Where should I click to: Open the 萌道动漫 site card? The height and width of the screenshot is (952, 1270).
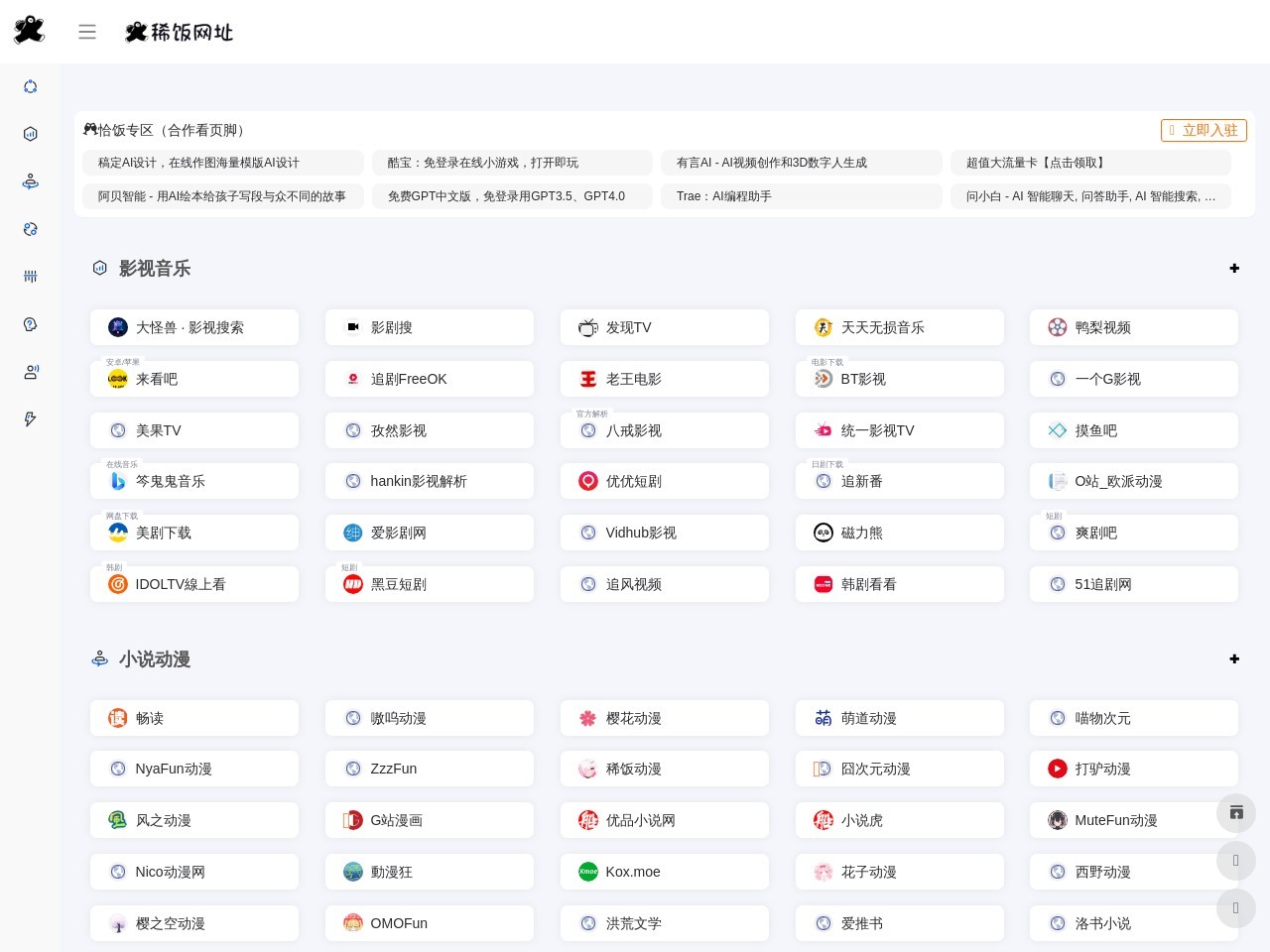900,718
